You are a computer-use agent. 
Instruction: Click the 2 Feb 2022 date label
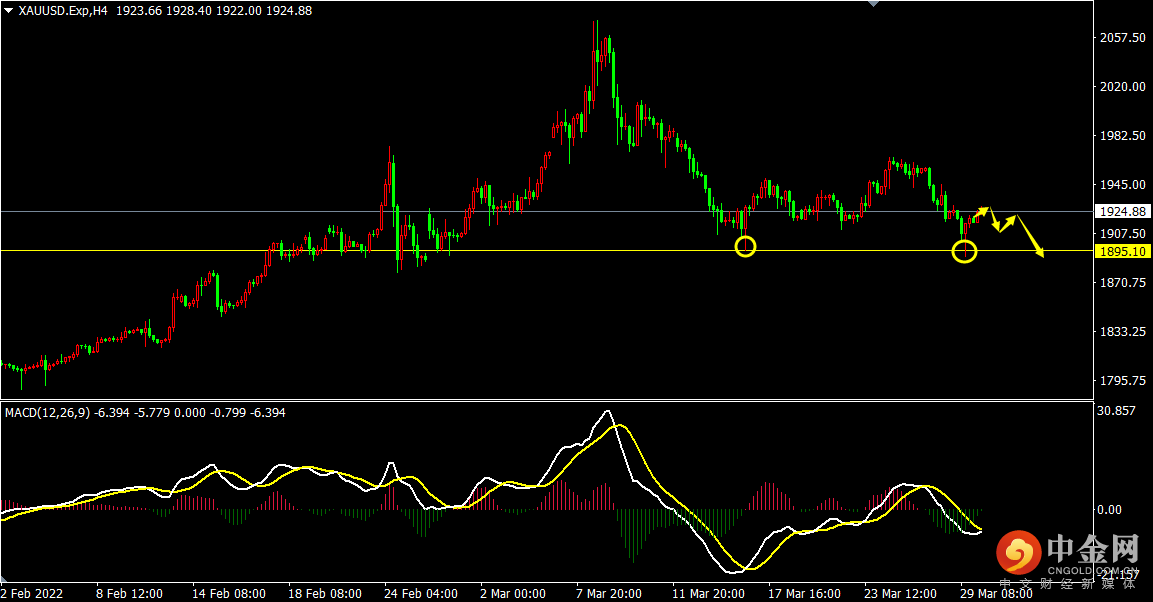tap(32, 594)
